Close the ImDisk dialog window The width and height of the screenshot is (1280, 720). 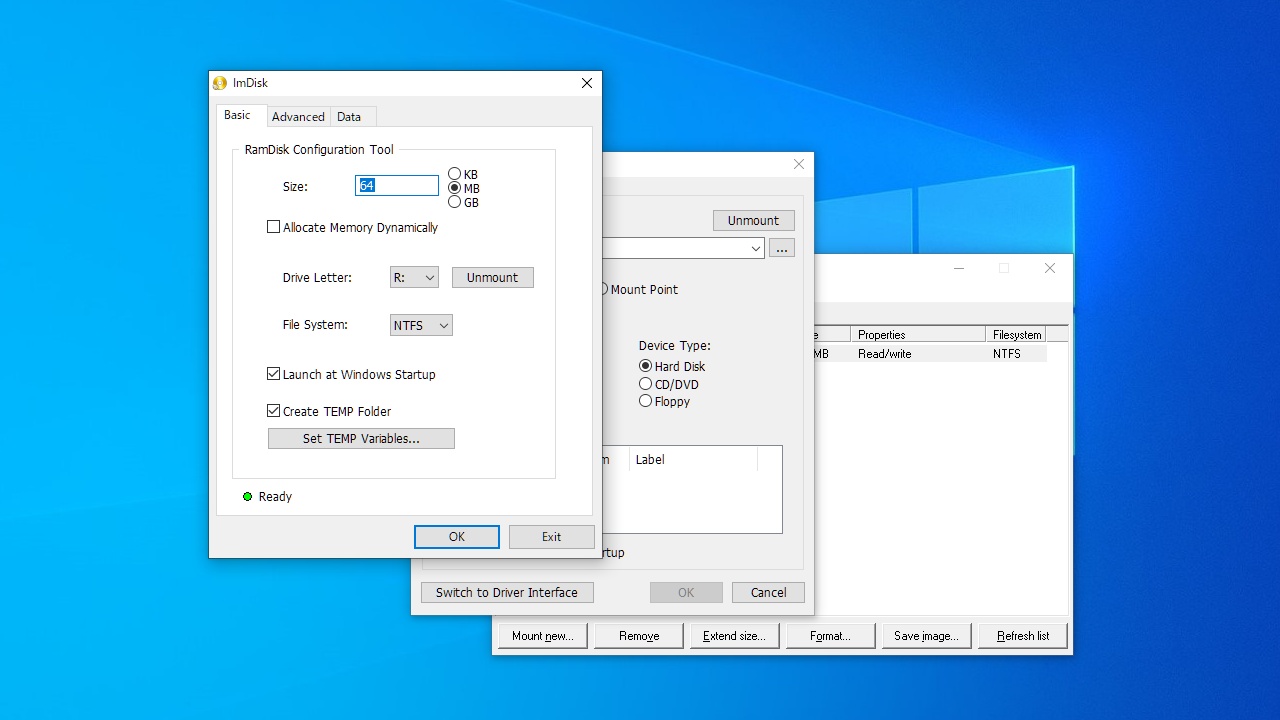(x=587, y=83)
